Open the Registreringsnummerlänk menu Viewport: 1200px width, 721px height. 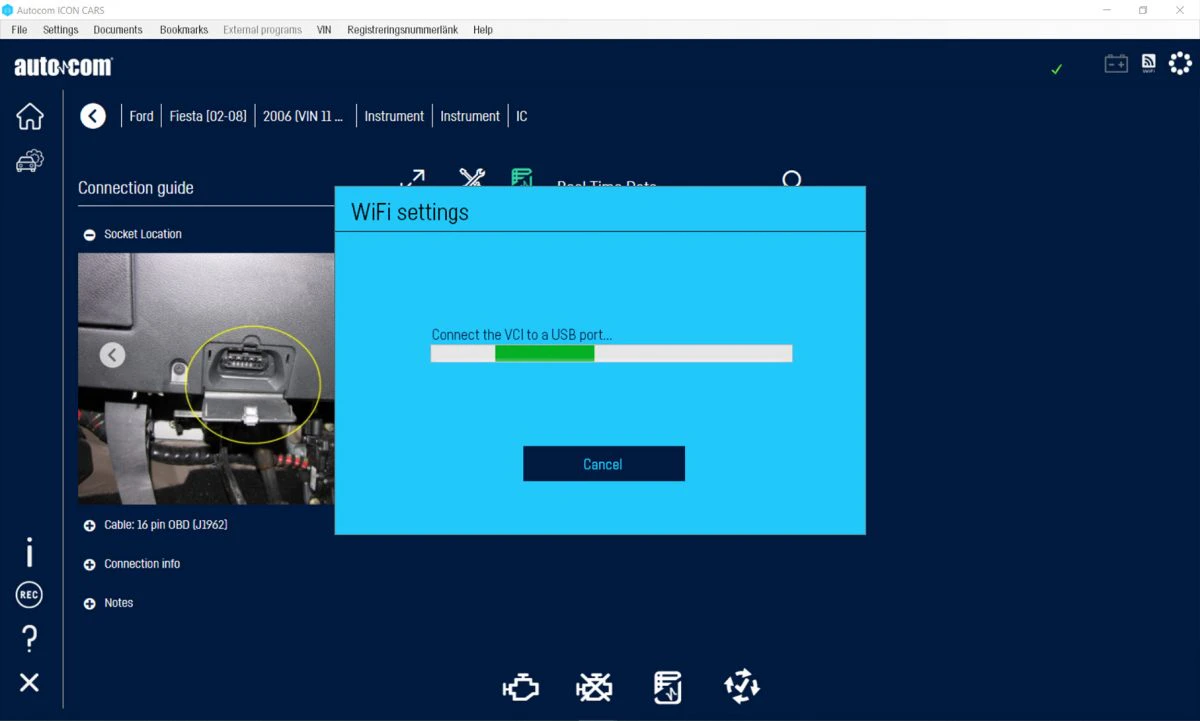pyautogui.click(x=402, y=30)
